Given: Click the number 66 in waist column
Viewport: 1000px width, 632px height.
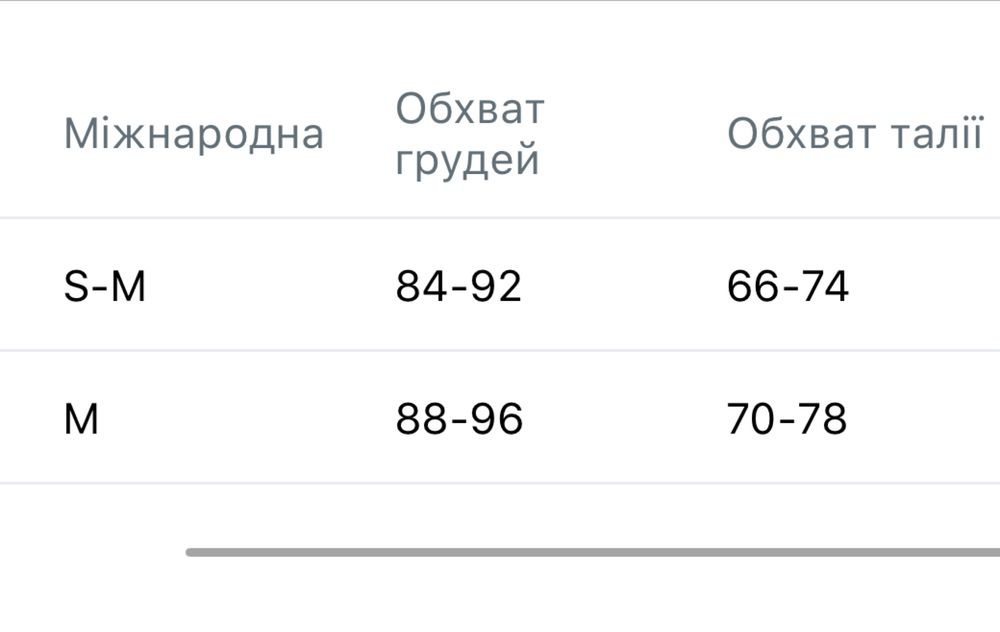Looking at the screenshot, I should coord(751,287).
